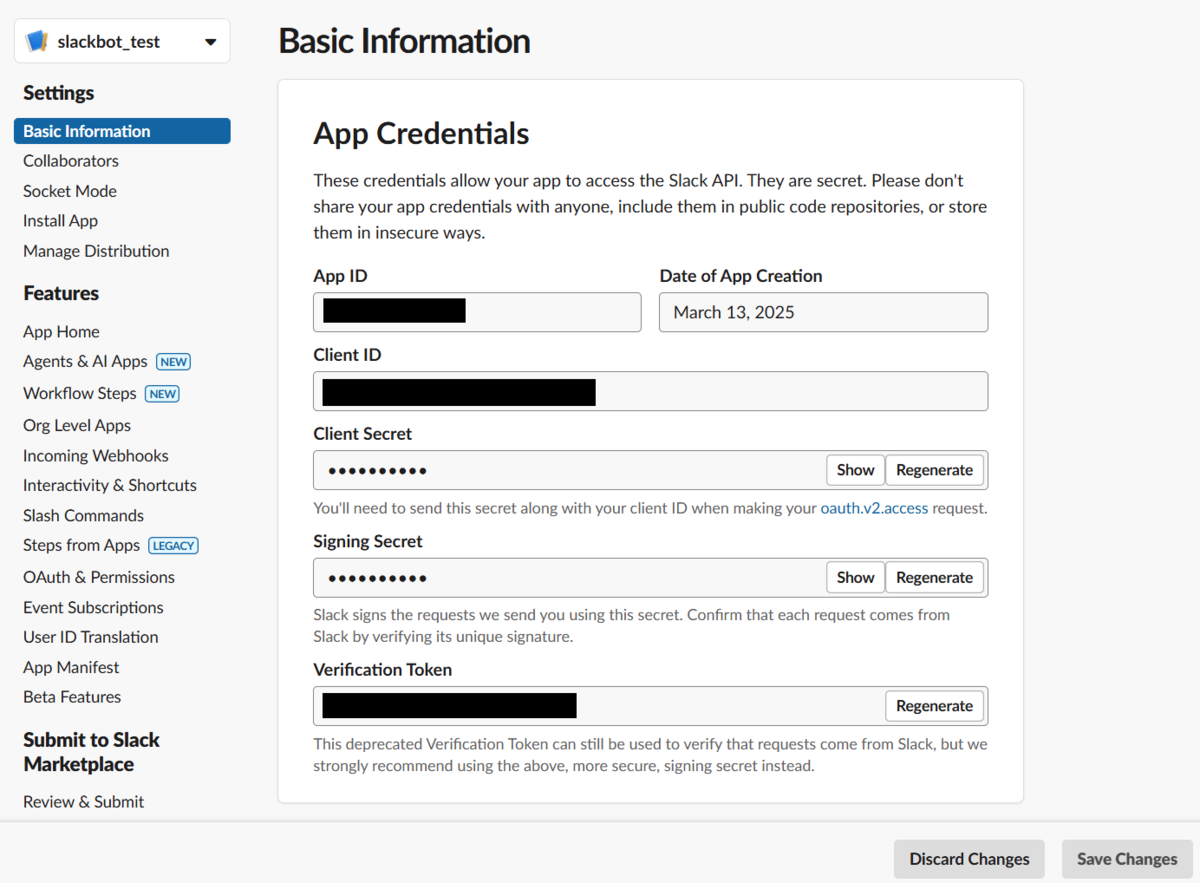Select Basic Information in sidebar
Screen dimensions: 1200x883
point(122,131)
